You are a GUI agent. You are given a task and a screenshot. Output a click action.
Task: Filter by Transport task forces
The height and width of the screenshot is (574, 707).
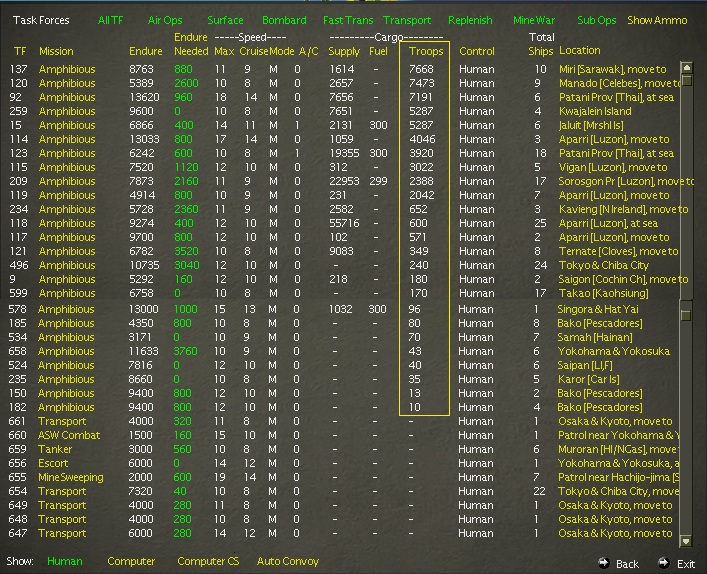pyautogui.click(x=407, y=20)
